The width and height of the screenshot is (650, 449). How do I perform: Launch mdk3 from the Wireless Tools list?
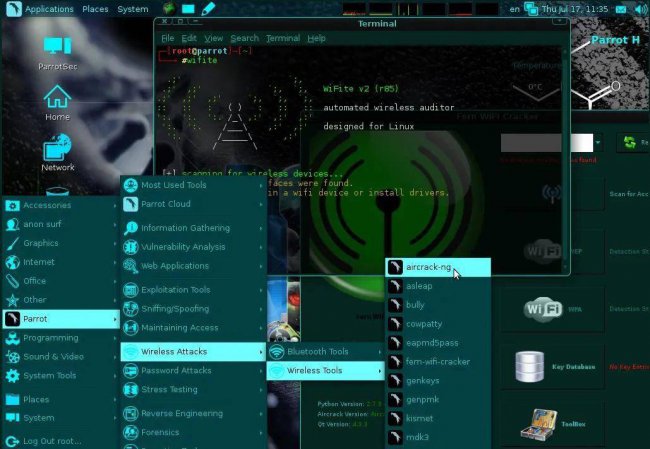click(x=438, y=437)
